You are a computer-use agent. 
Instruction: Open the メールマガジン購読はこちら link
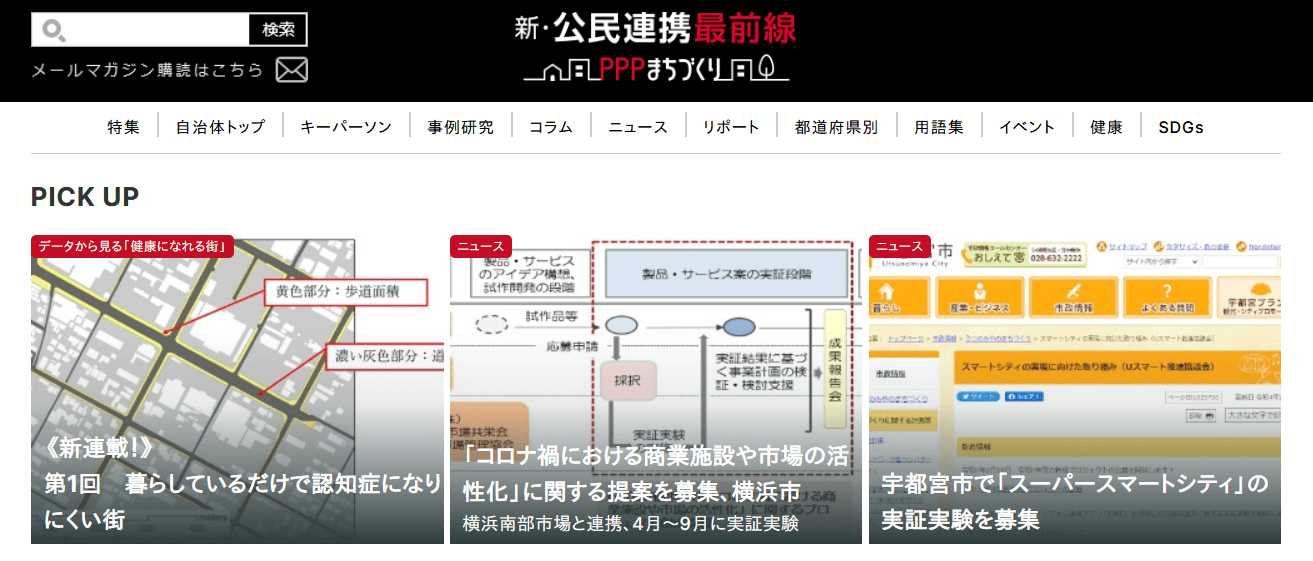click(147, 70)
